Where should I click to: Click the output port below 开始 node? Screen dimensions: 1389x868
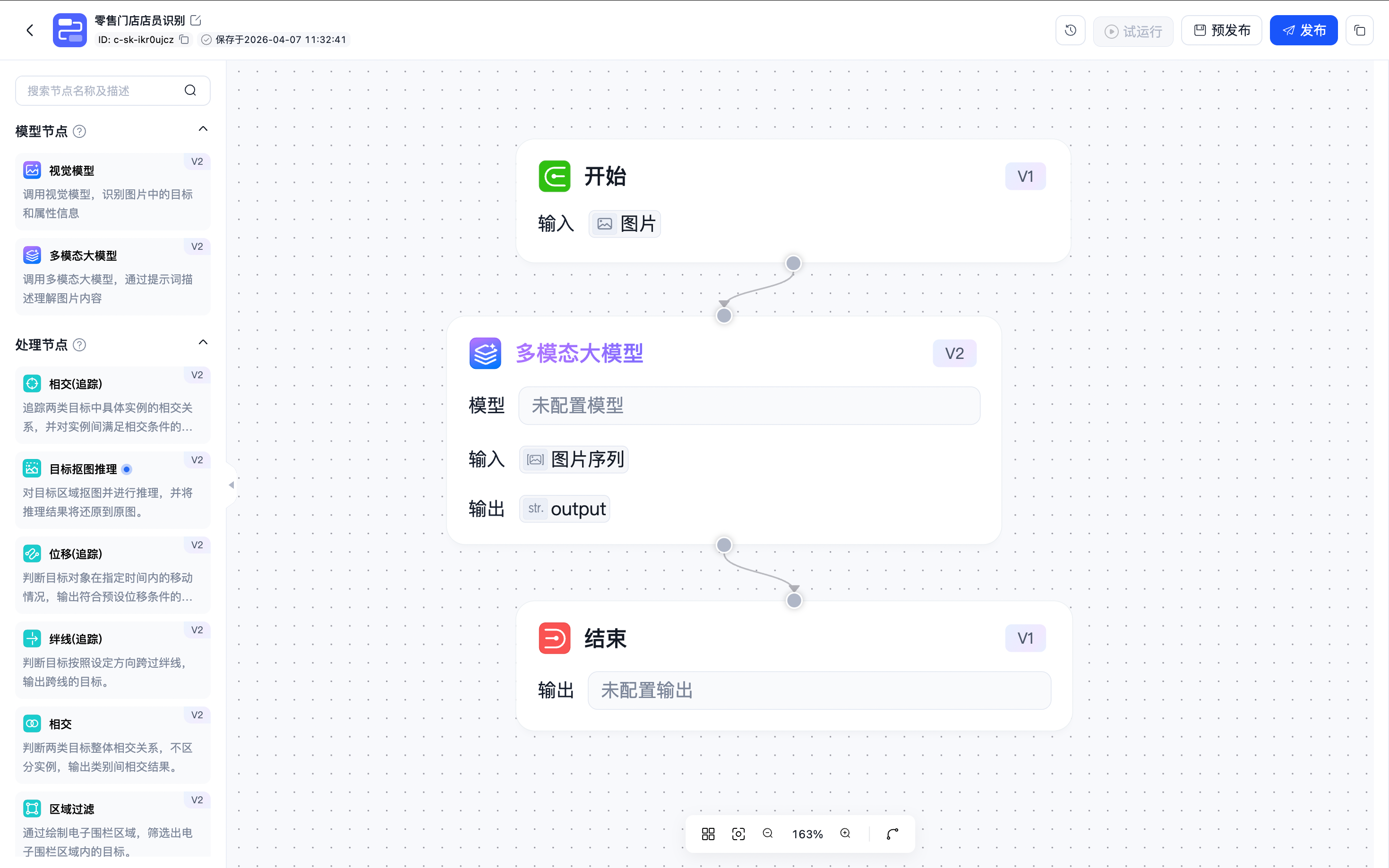[793, 264]
